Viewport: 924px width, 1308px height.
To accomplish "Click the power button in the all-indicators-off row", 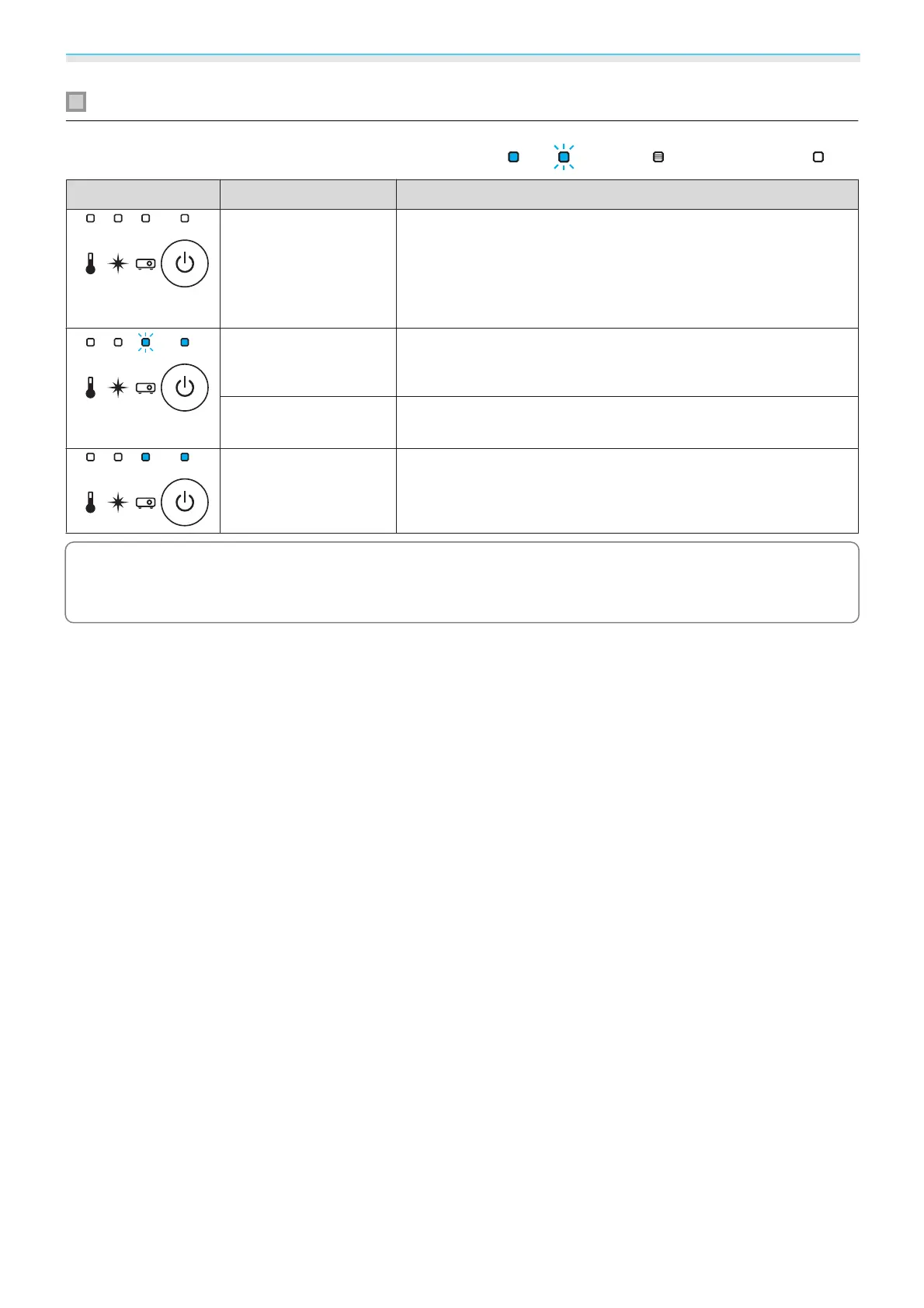I will pyautogui.click(x=185, y=264).
